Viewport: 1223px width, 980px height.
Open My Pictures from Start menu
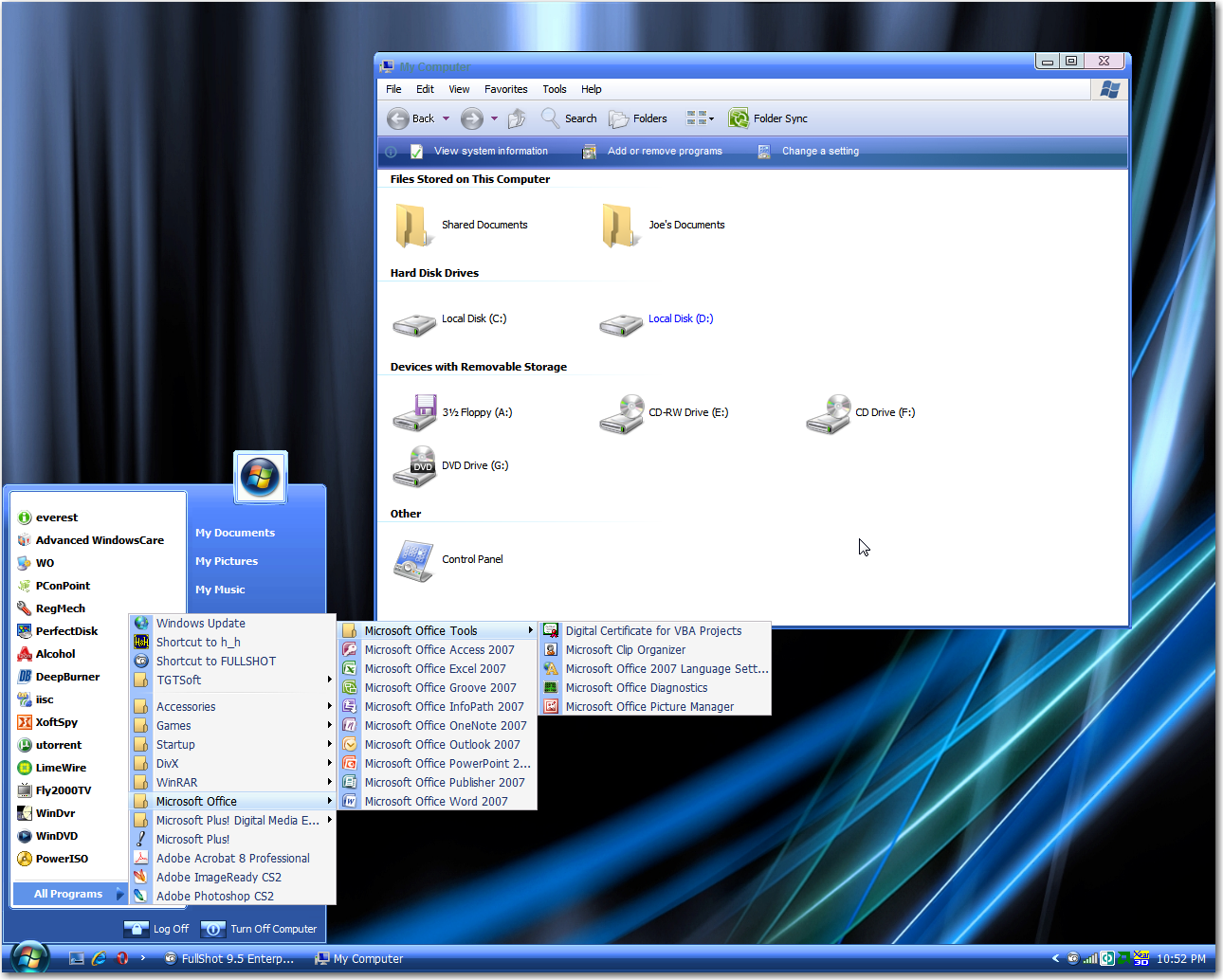click(227, 562)
